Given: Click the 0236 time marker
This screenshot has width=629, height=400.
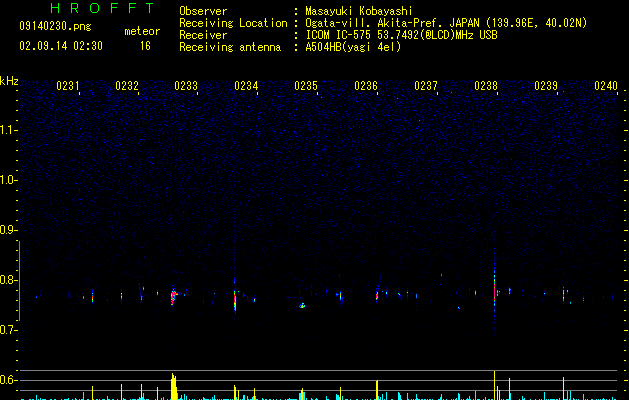Looking at the screenshot, I should point(366,86).
